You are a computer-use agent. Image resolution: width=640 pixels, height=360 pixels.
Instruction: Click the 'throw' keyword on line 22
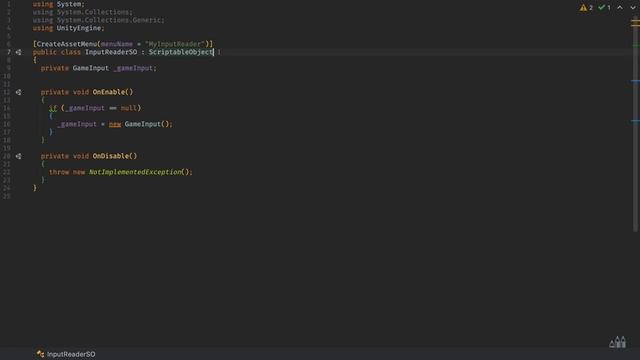coord(59,172)
